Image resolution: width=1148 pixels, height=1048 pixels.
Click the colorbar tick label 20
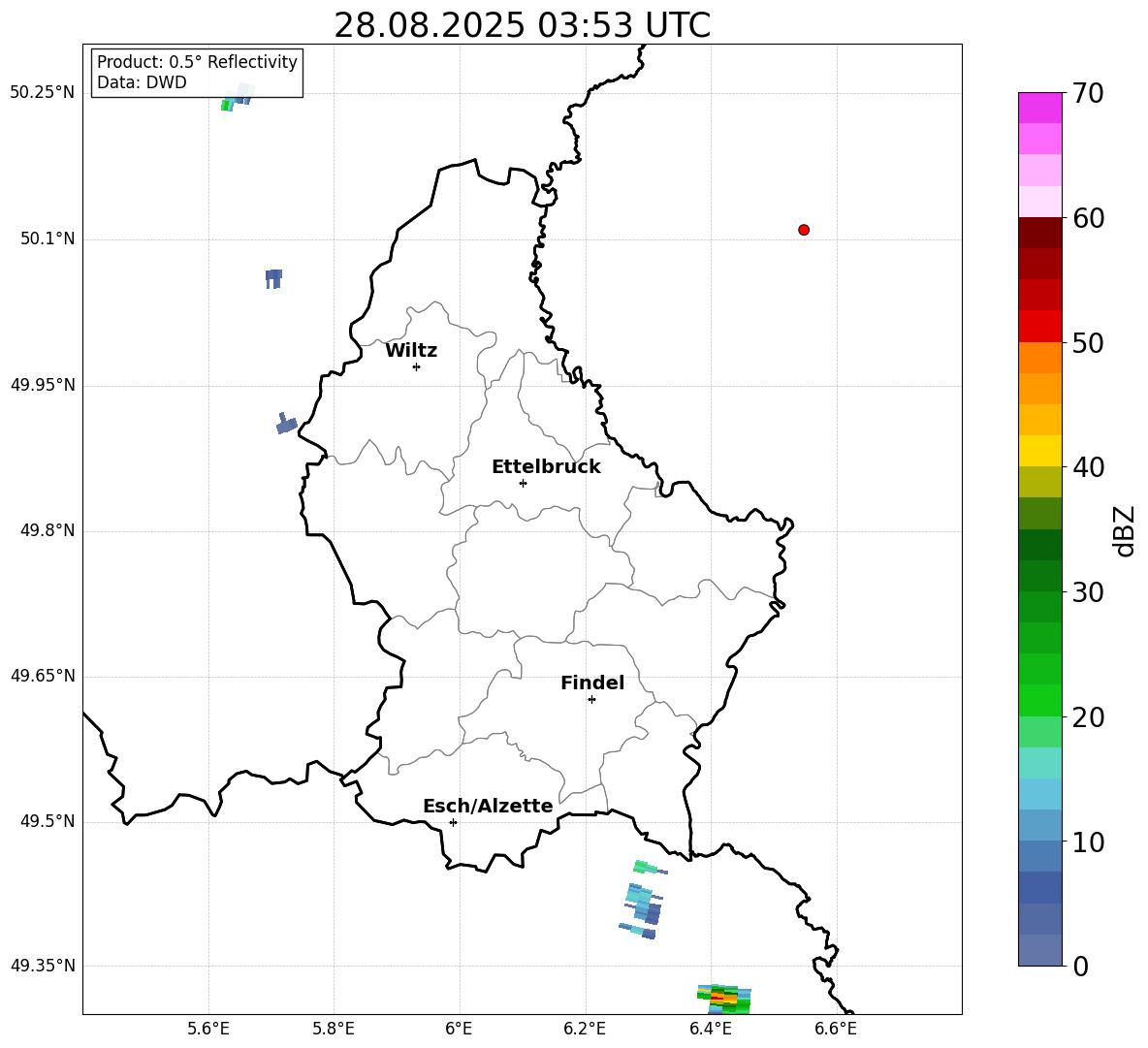click(x=1088, y=717)
